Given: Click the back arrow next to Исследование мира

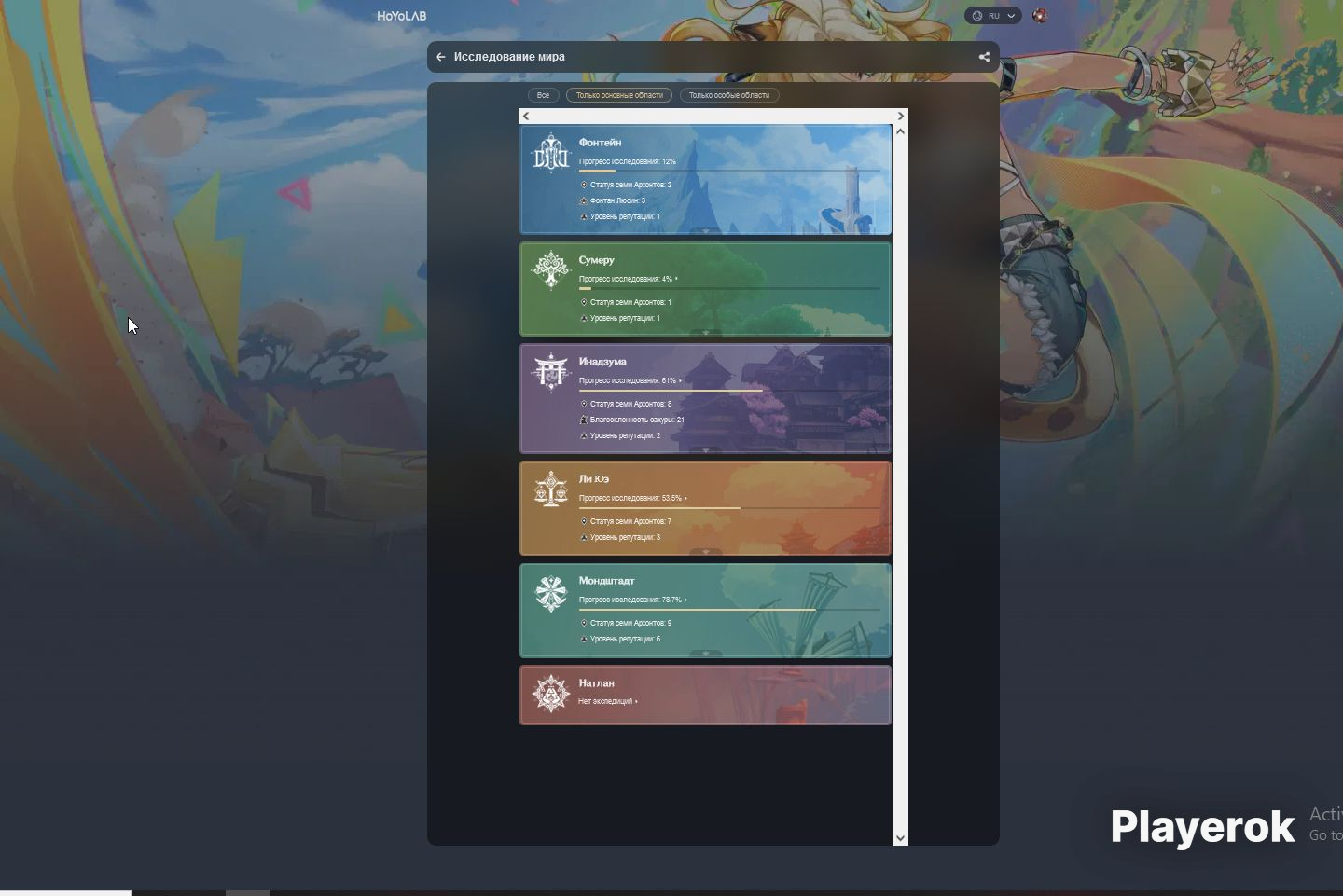Looking at the screenshot, I should (x=441, y=57).
